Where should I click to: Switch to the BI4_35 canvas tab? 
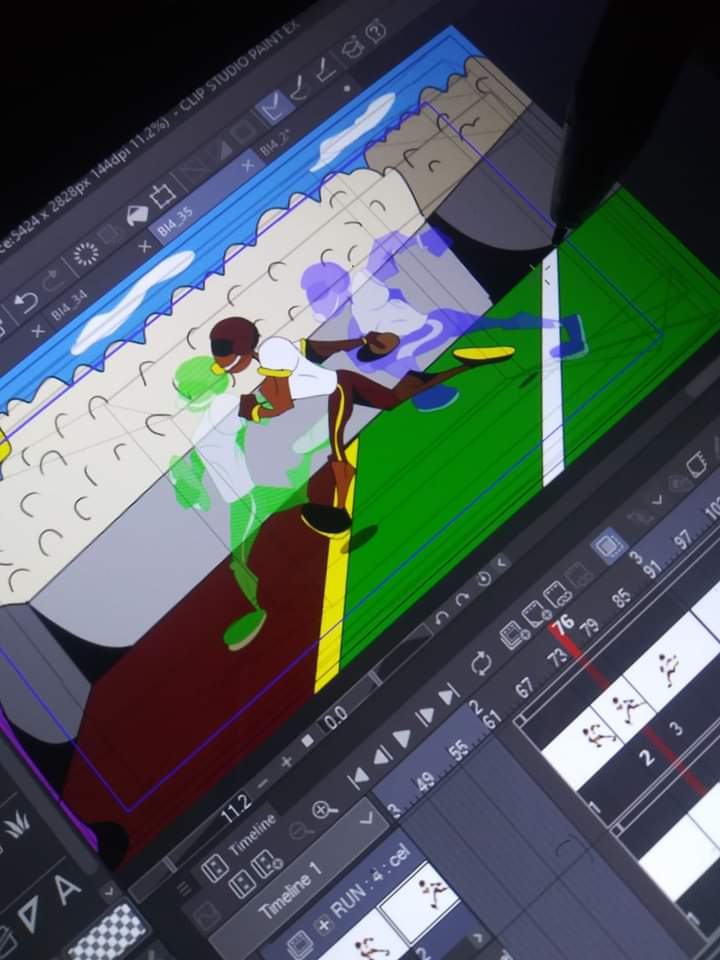click(x=174, y=222)
